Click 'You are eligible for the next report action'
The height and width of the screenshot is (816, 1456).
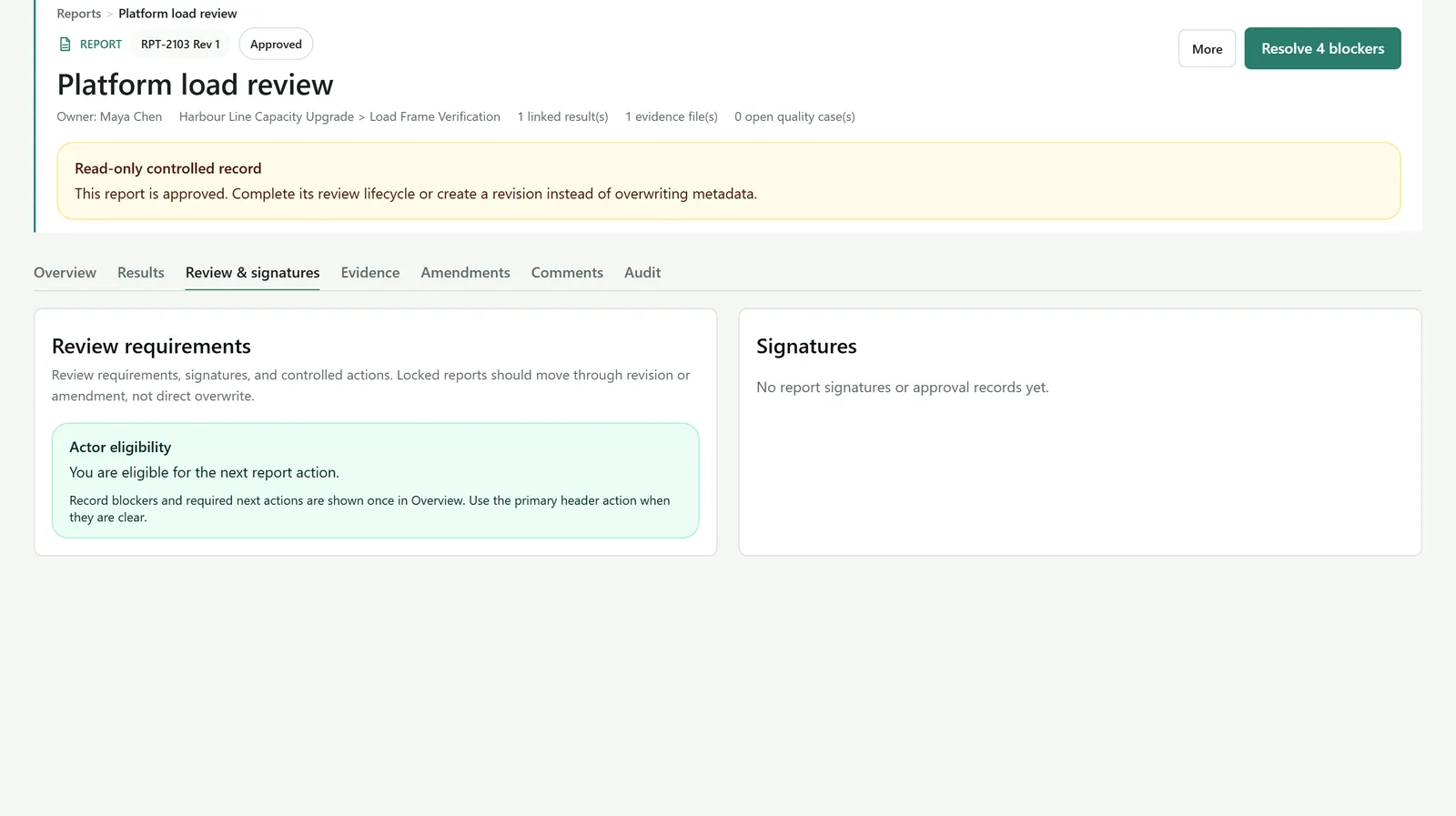pyautogui.click(x=204, y=473)
